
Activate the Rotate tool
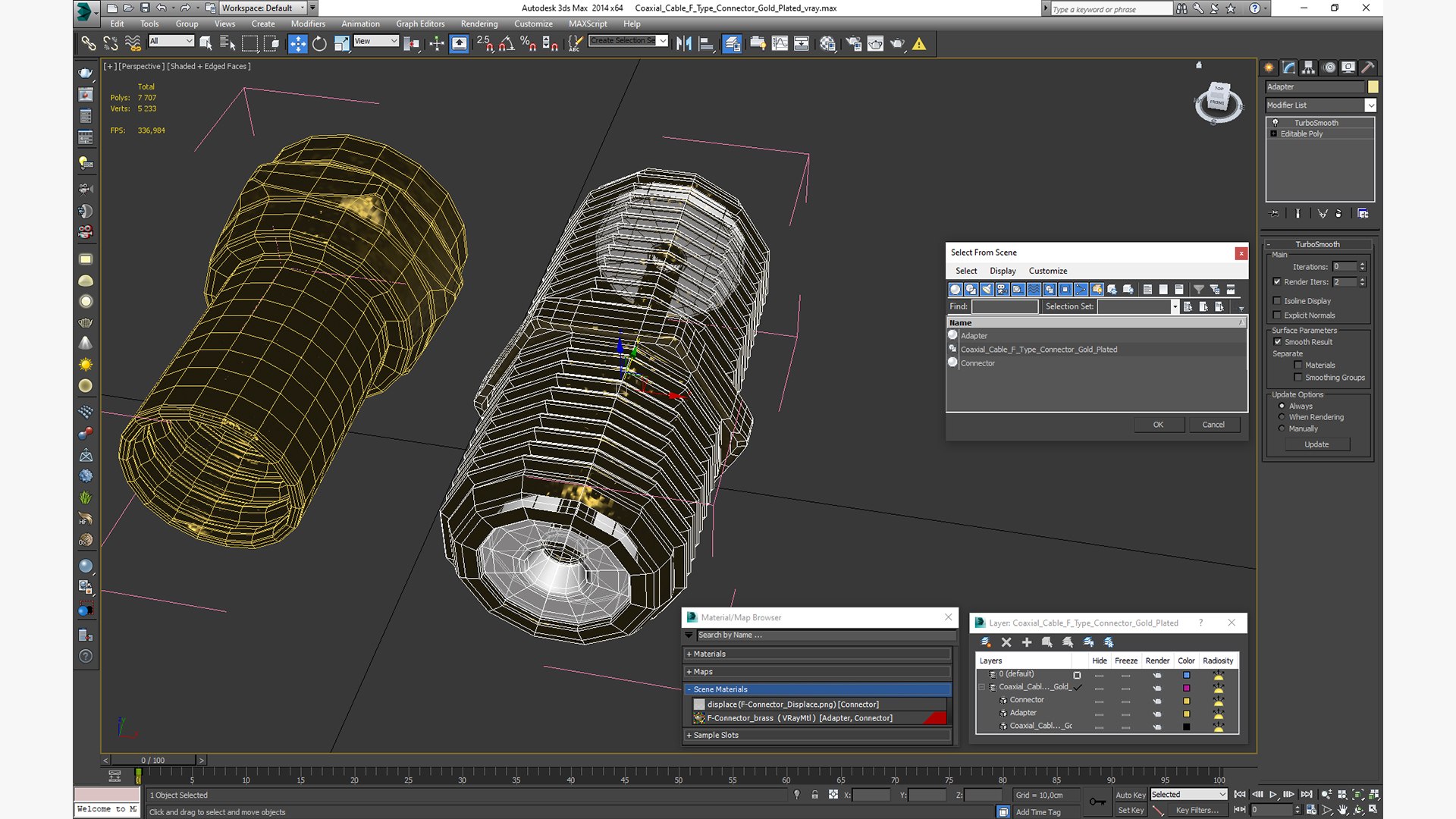(319, 44)
